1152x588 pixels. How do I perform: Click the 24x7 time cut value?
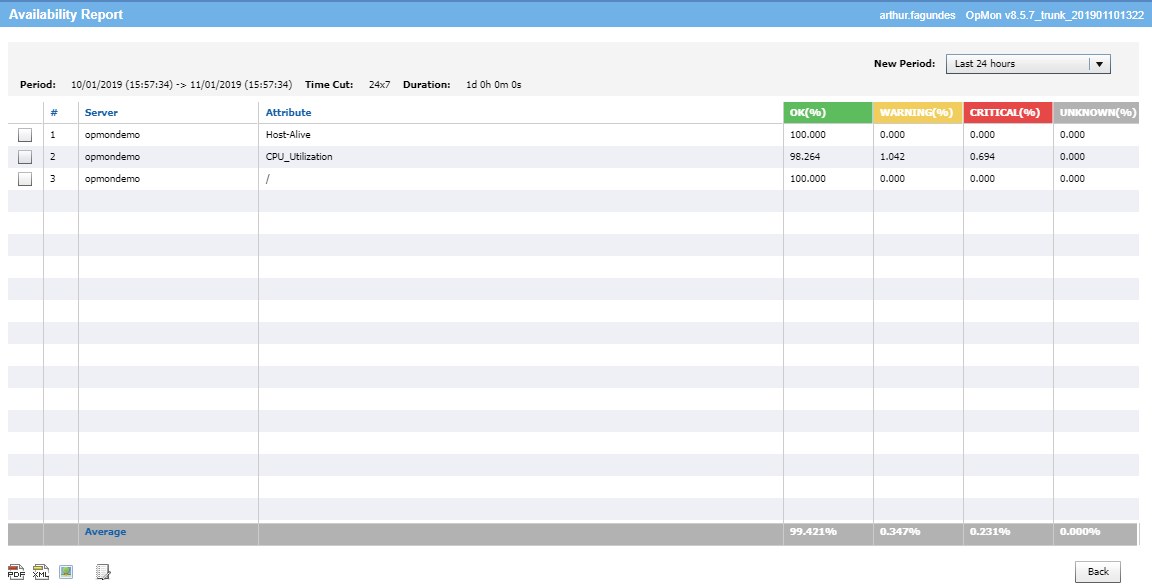379,85
